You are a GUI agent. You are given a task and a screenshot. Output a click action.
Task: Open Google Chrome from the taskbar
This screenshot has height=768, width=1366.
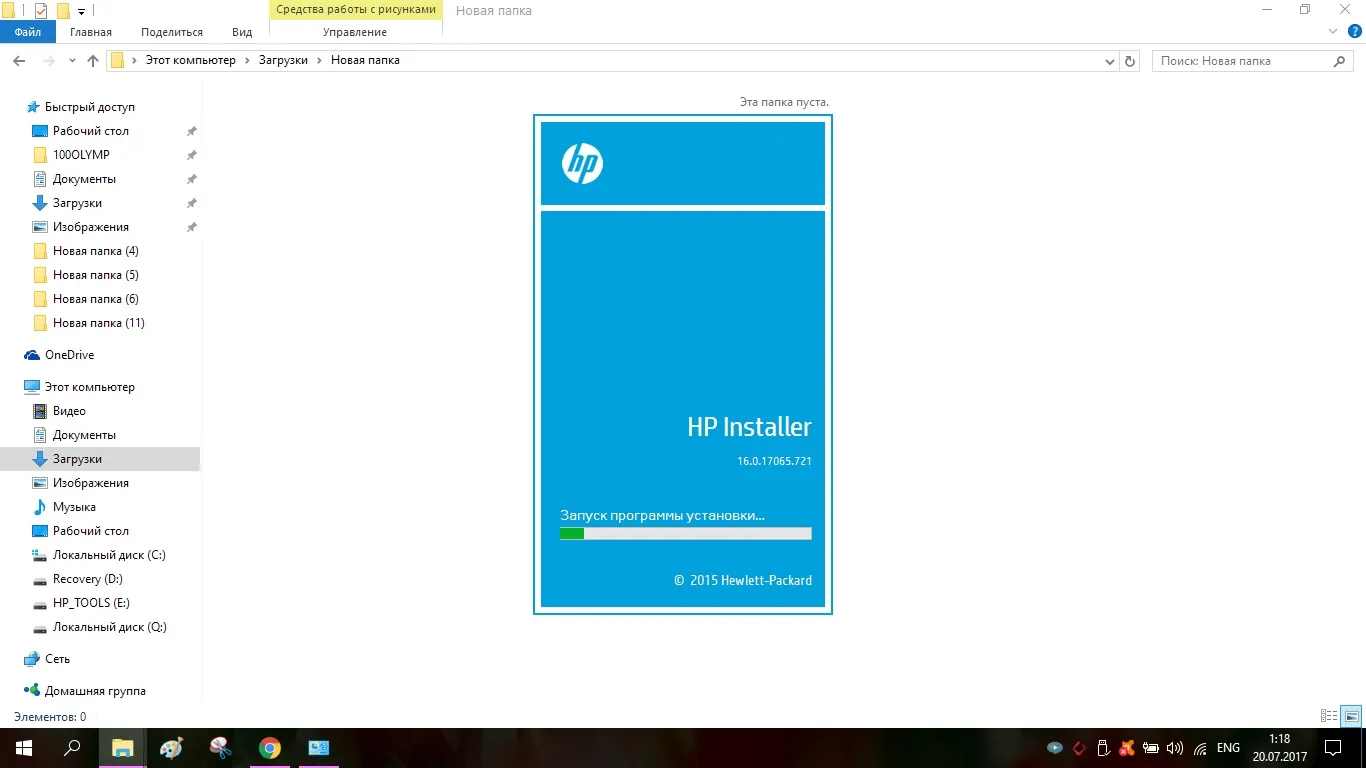pos(269,748)
